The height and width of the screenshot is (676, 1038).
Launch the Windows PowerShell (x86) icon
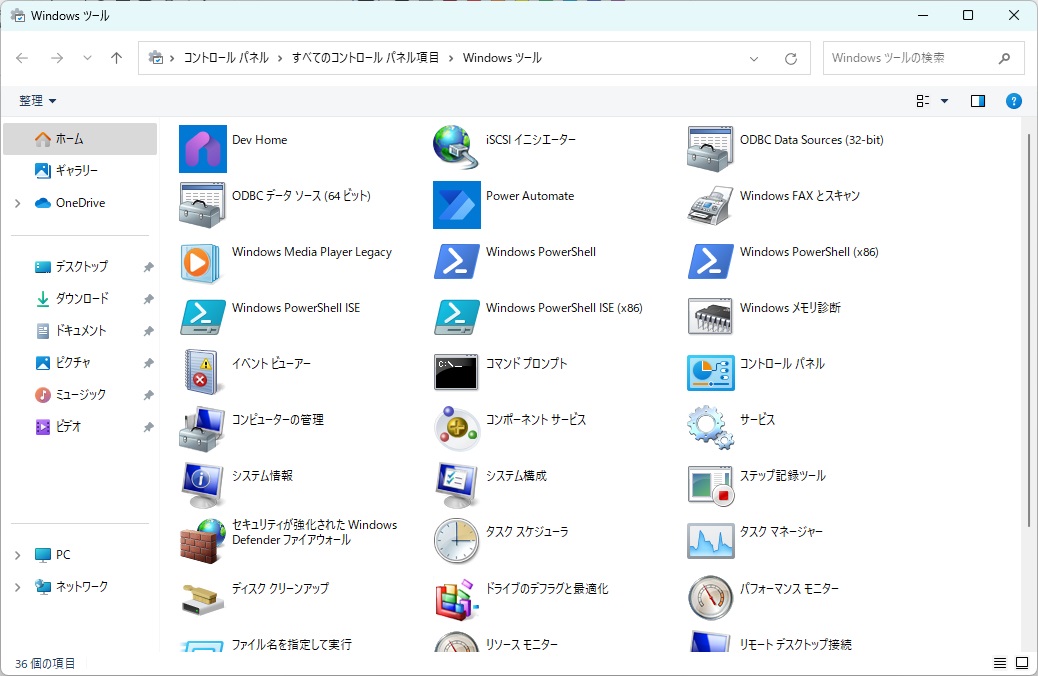click(x=711, y=261)
